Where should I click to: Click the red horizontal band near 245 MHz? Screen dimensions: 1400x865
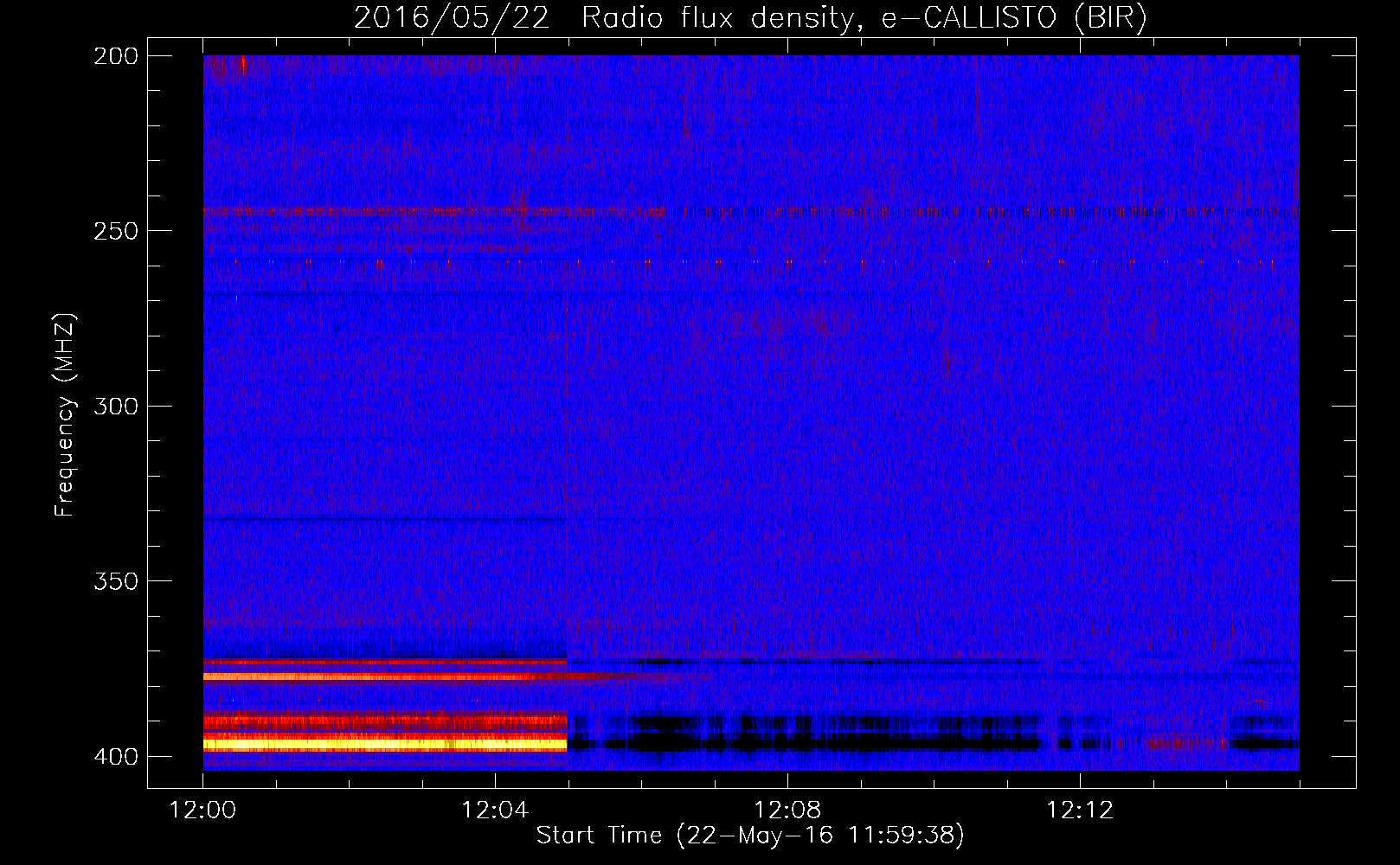pyautogui.click(x=433, y=211)
